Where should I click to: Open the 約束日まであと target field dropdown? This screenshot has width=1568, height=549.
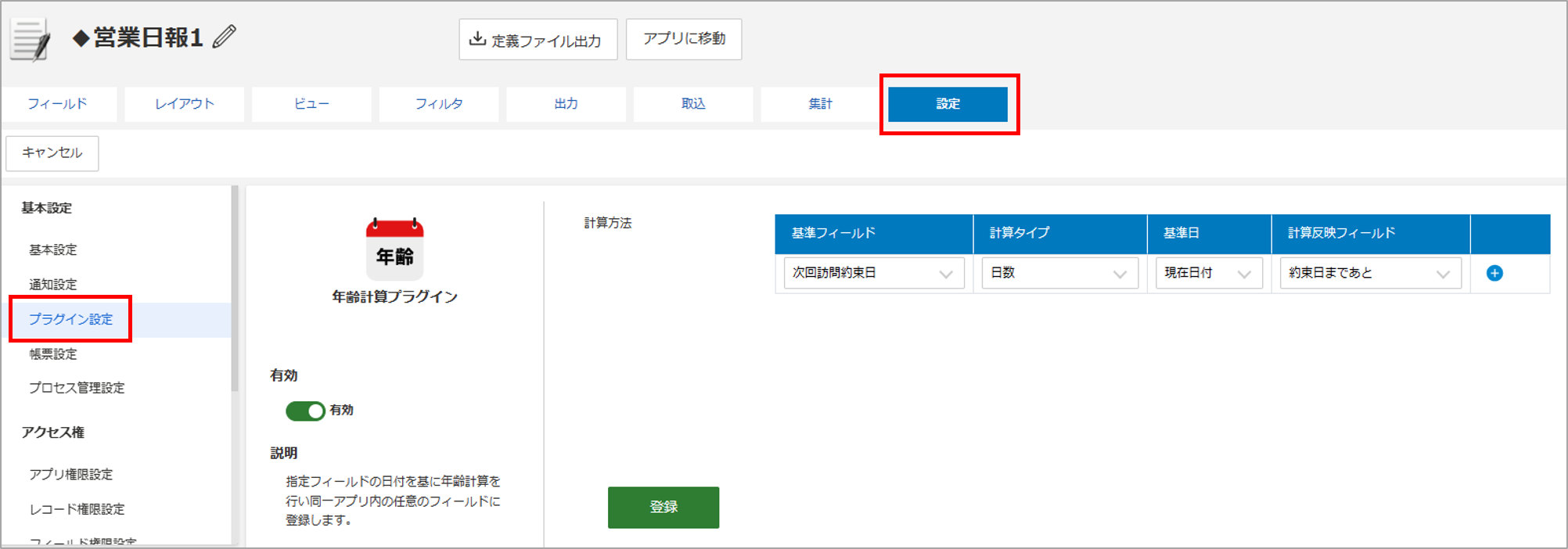pos(1371,273)
